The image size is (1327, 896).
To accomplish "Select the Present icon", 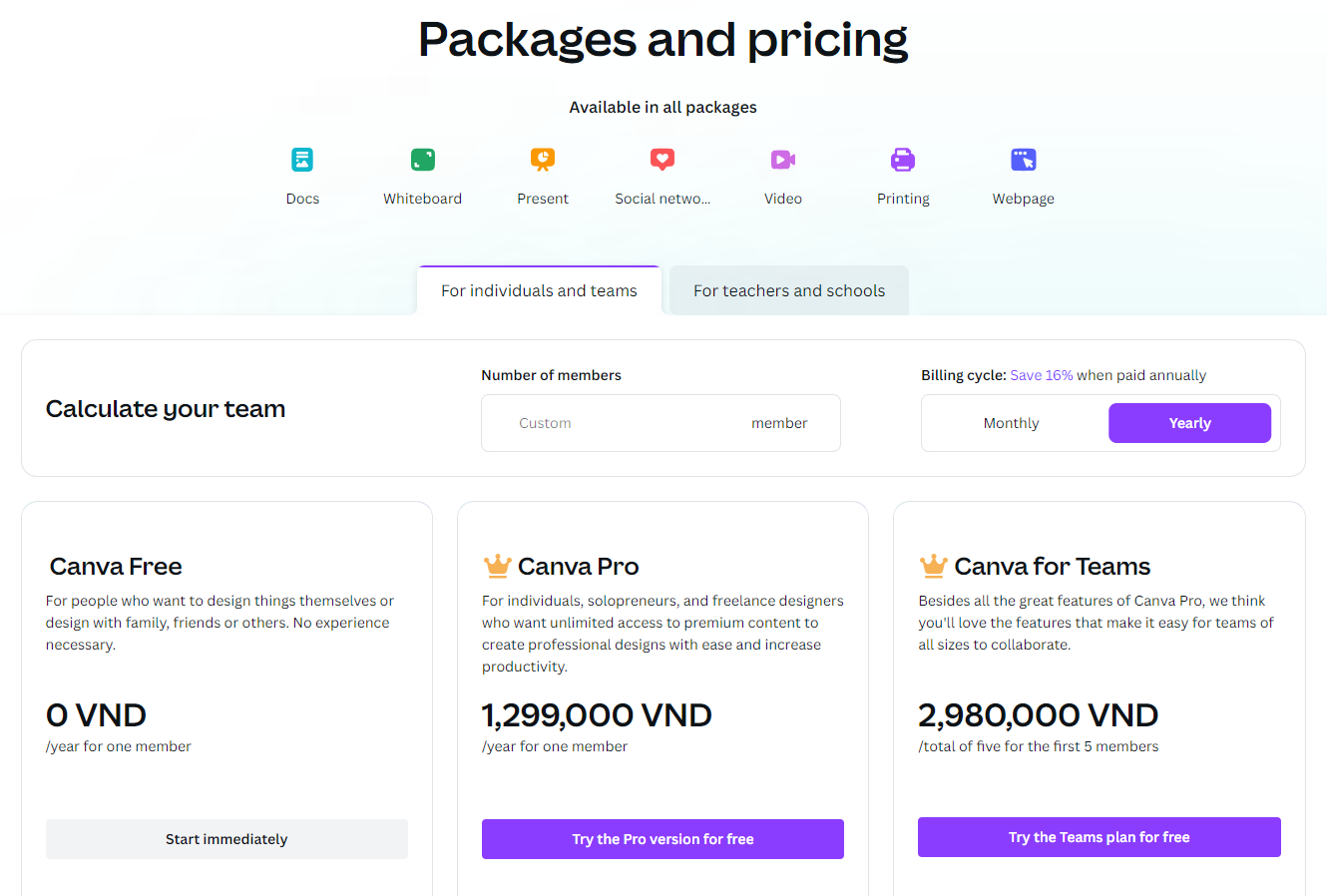I will tap(543, 160).
